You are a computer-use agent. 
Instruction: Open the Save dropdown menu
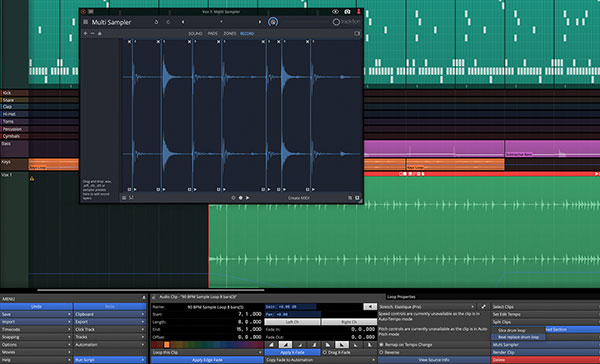pyautogui.click(x=36, y=314)
